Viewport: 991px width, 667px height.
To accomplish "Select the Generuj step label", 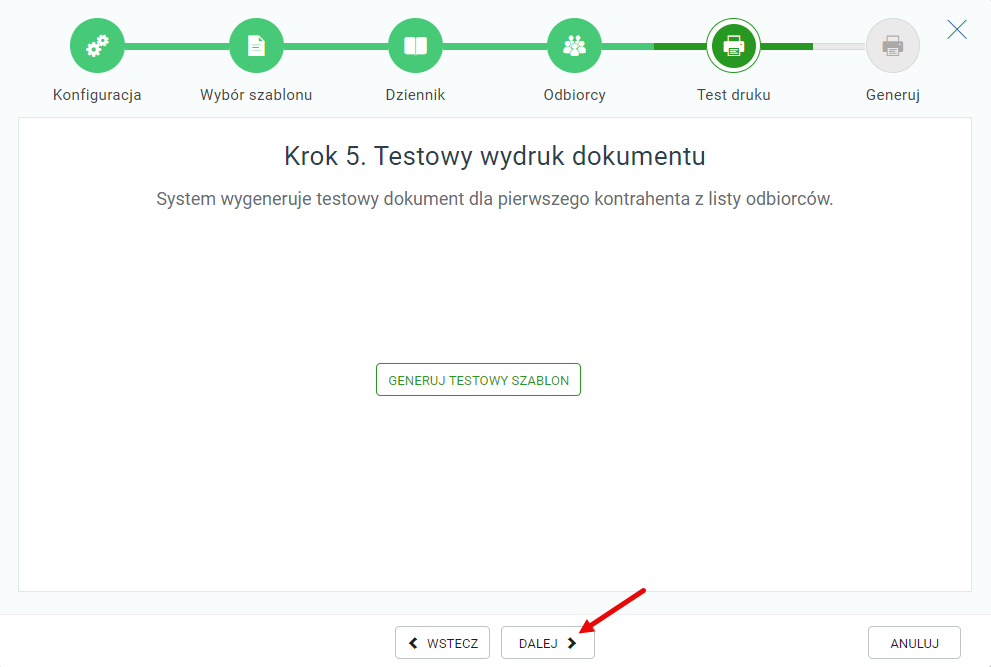I will (x=892, y=95).
